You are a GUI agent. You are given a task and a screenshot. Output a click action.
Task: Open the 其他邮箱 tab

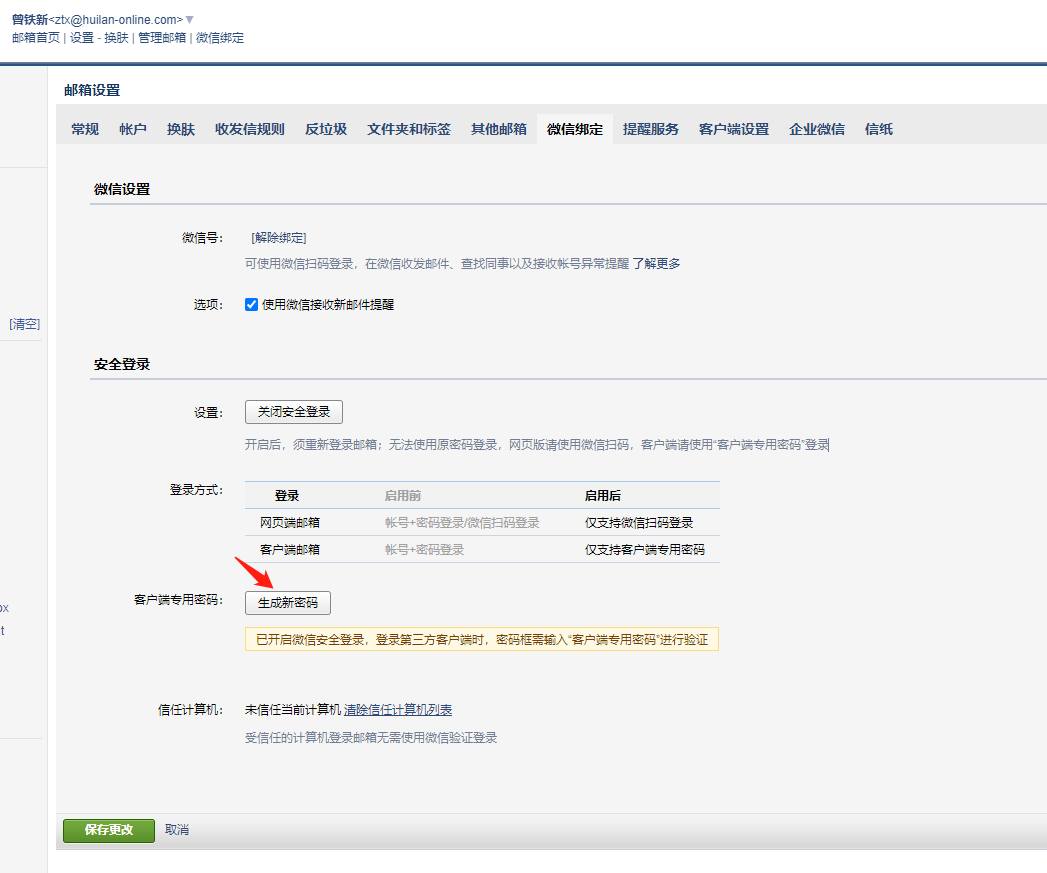(499, 129)
